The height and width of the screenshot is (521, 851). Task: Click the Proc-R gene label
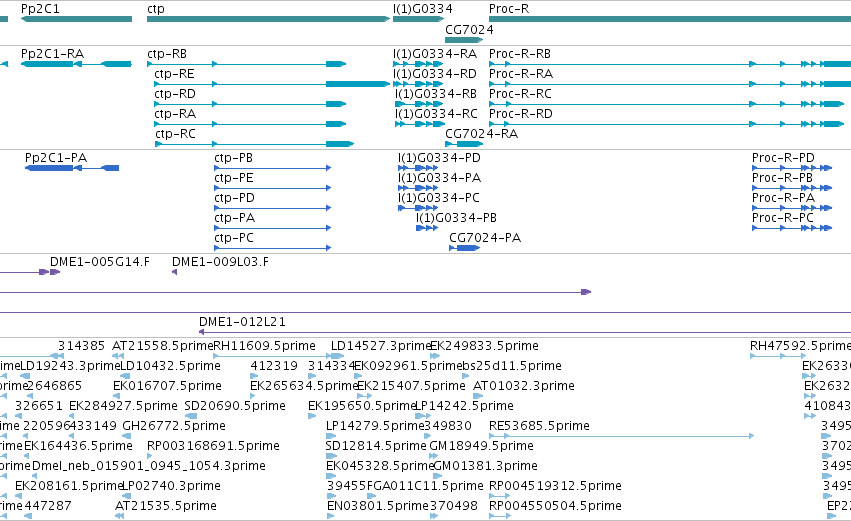point(509,9)
